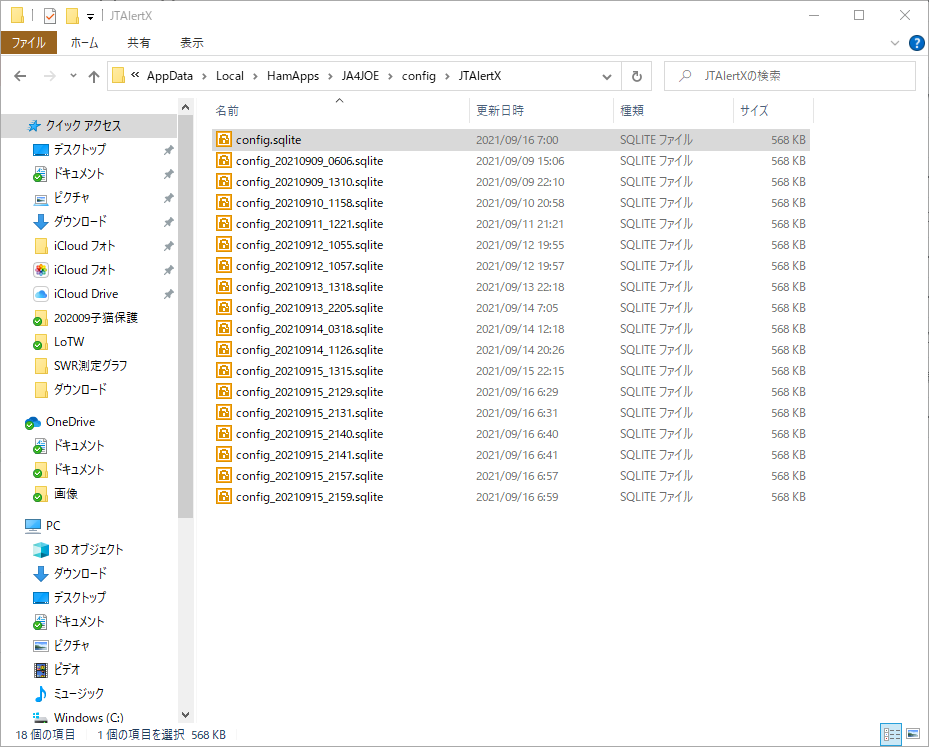Select PC in navigation pane
Viewport: 929px width, 747px height.
(x=53, y=525)
